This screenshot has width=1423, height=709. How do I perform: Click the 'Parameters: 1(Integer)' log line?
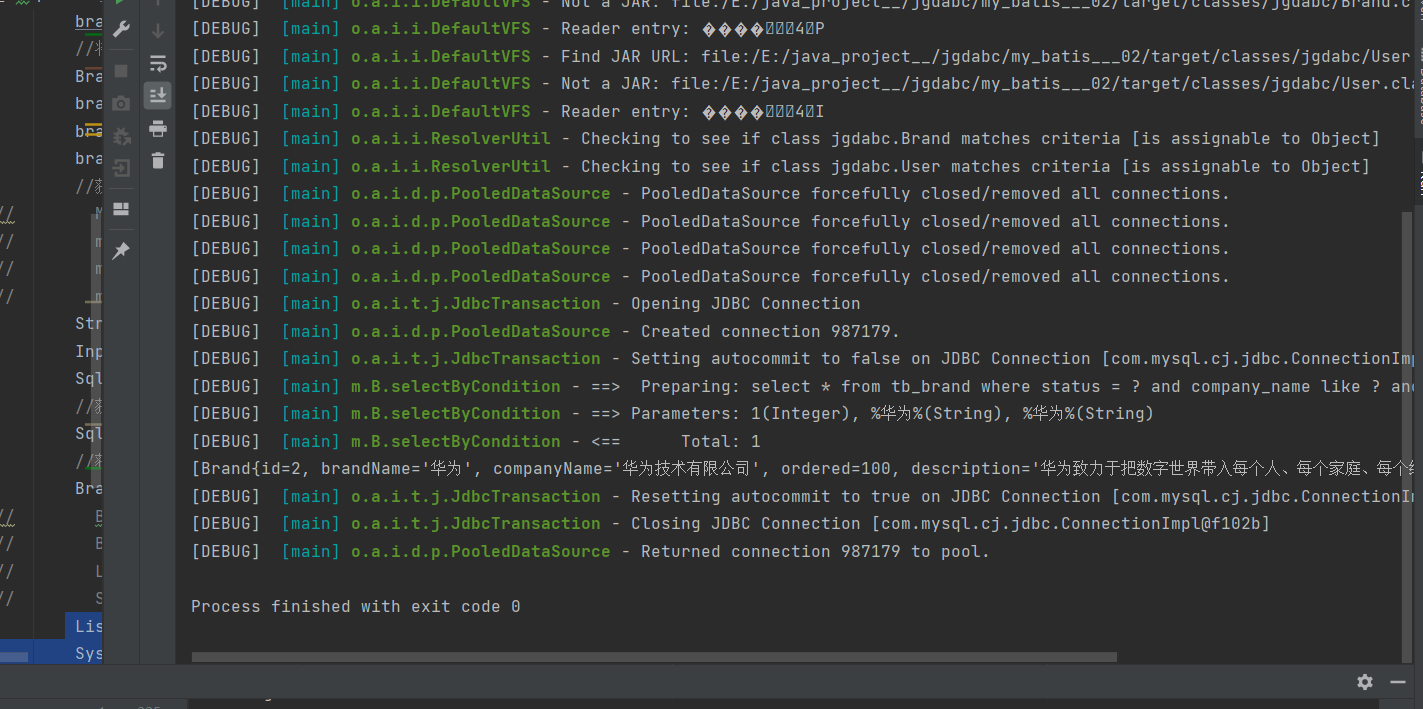673,413
